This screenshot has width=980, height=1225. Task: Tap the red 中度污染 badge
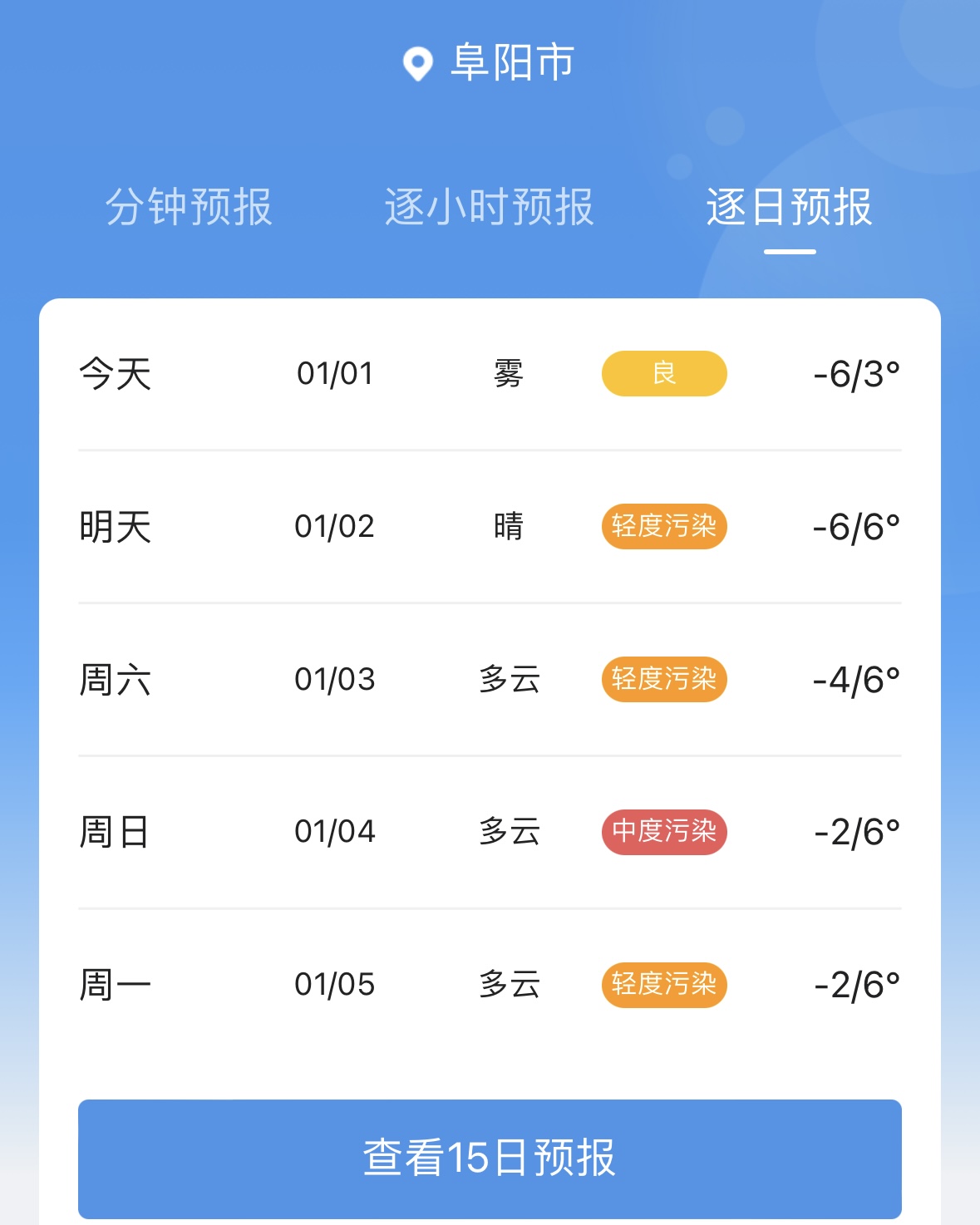pos(664,832)
